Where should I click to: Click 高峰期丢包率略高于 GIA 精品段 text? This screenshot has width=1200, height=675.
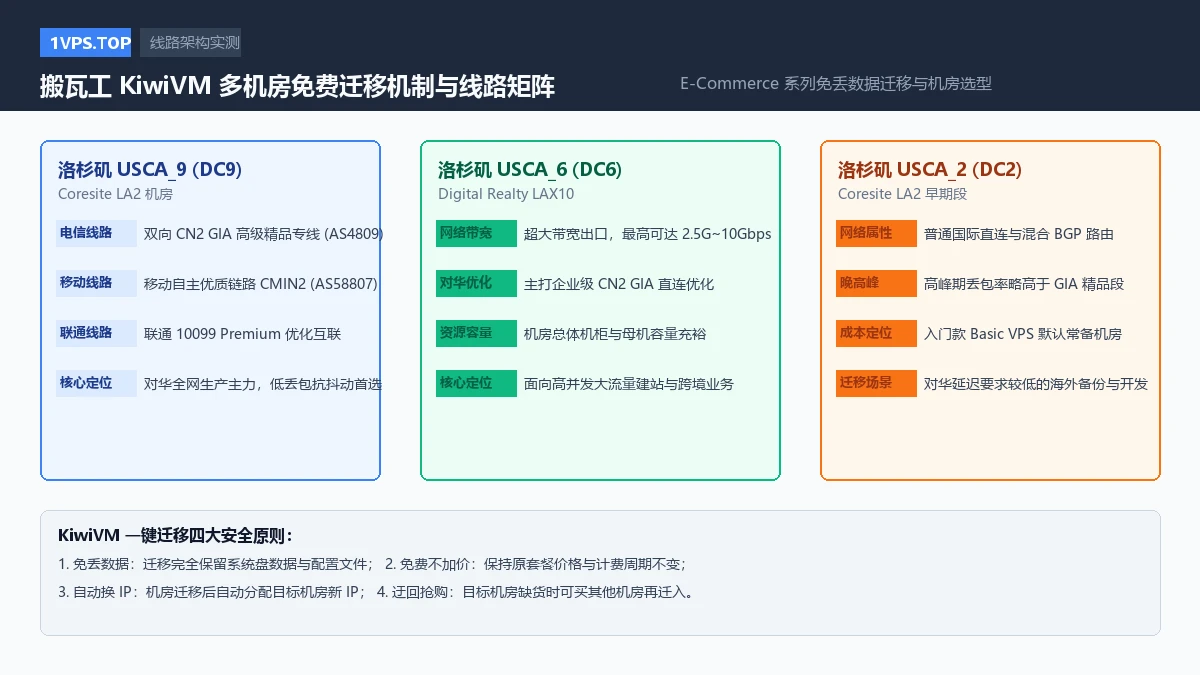1024,284
